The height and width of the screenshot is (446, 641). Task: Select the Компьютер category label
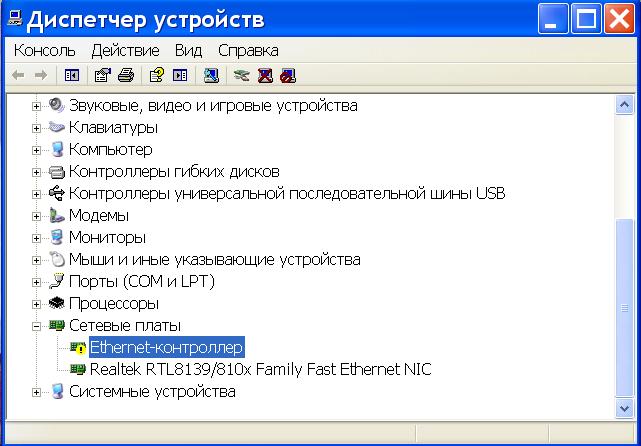click(x=110, y=150)
